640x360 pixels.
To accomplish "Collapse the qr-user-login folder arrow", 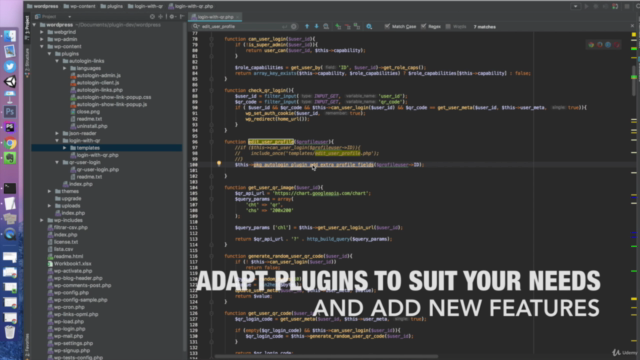I will pos(57,162).
